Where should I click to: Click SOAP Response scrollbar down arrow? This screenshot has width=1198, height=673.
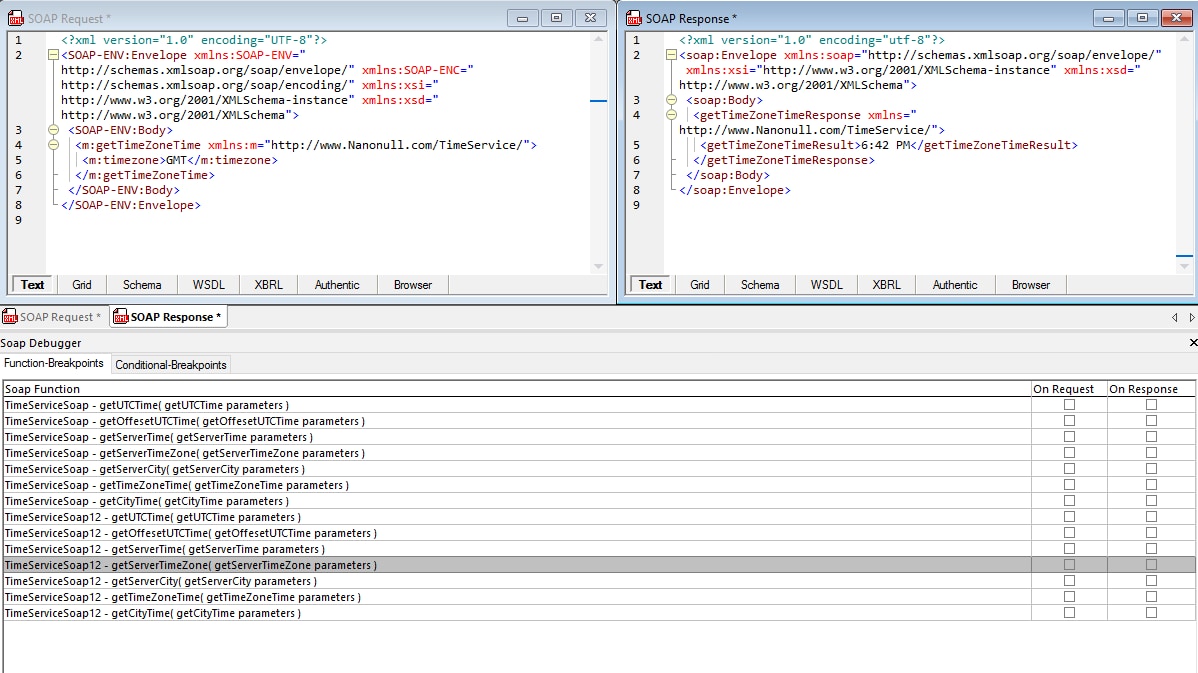(x=1184, y=267)
